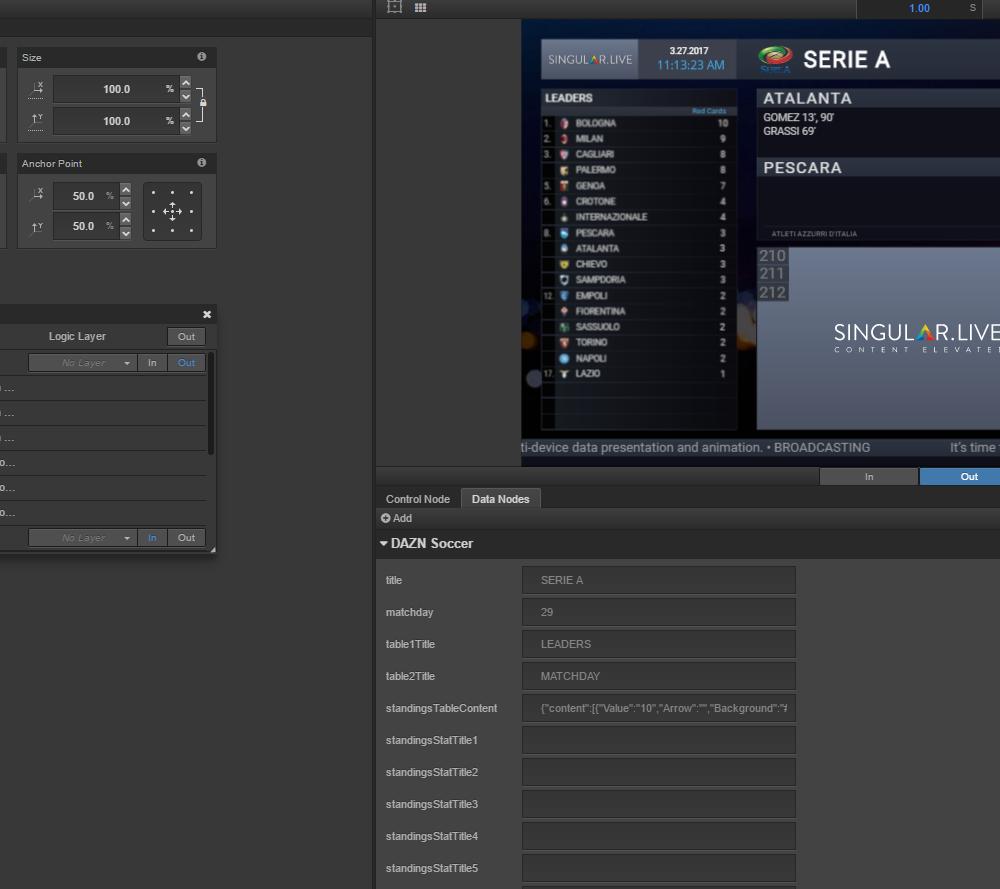Switch to the Data Nodes tab
The width and height of the screenshot is (1000, 889).
[x=501, y=499]
